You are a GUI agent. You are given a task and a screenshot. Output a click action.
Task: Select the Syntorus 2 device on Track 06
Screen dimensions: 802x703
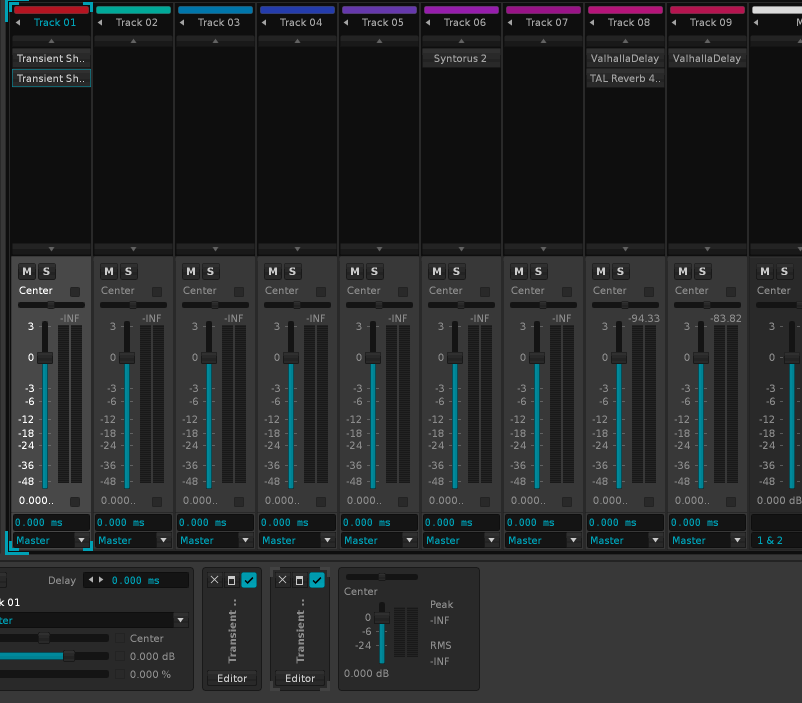(460, 58)
